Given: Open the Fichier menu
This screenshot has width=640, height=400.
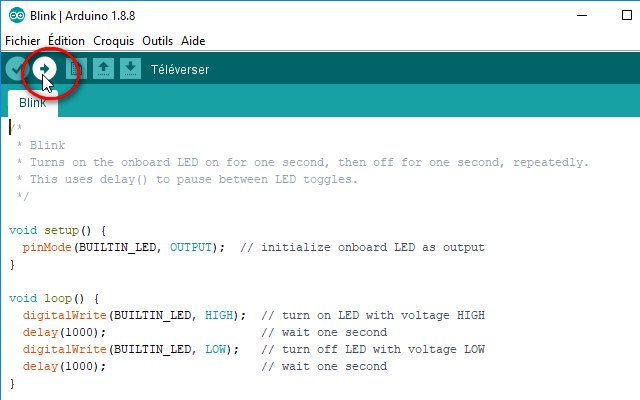Looking at the screenshot, I should click(22, 41).
